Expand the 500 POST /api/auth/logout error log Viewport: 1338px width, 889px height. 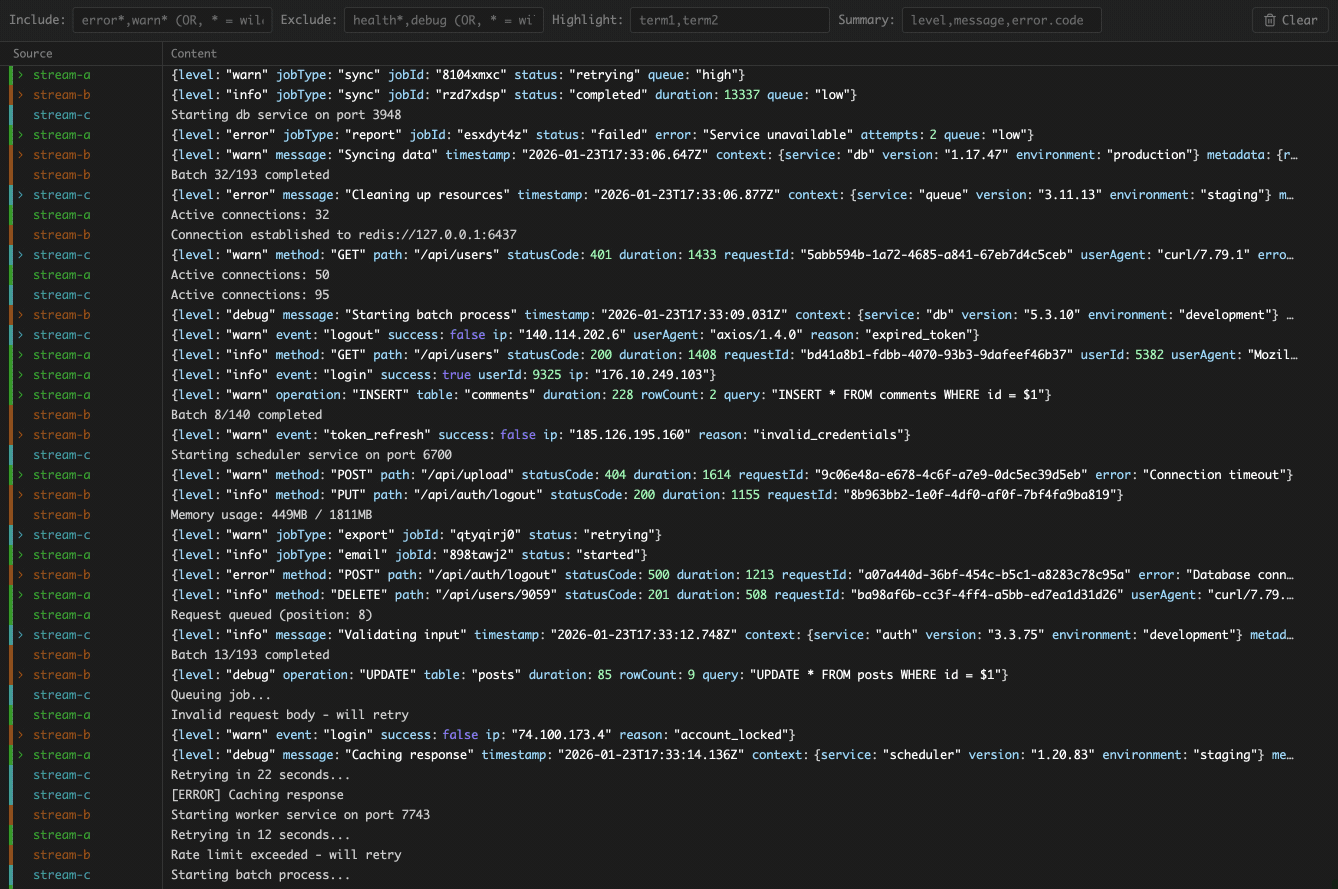click(19, 574)
